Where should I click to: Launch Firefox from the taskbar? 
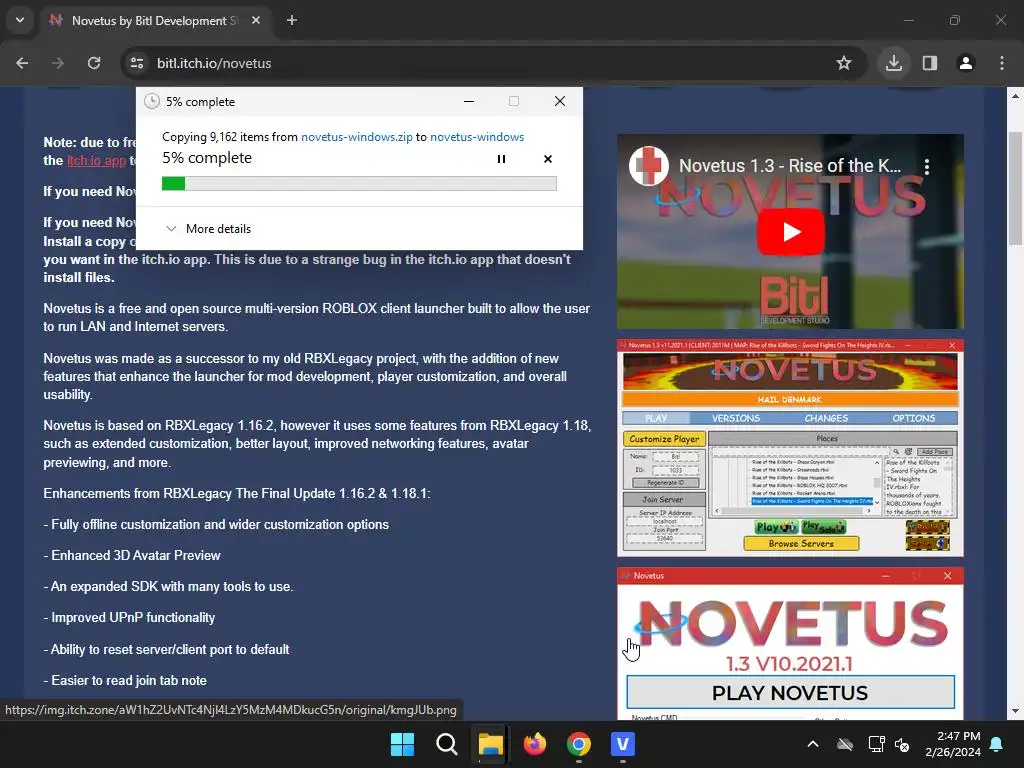[x=535, y=744]
